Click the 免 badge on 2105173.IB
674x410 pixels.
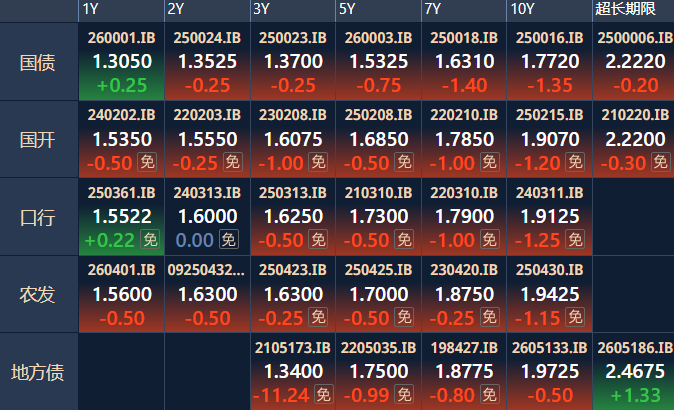[323, 394]
